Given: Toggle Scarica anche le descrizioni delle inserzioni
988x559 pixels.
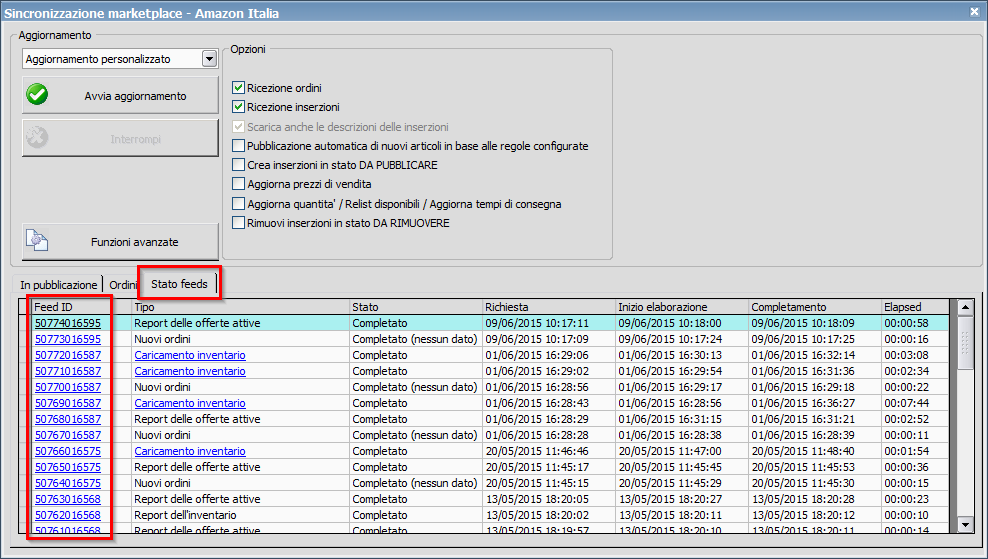Looking at the screenshot, I should 238,127.
